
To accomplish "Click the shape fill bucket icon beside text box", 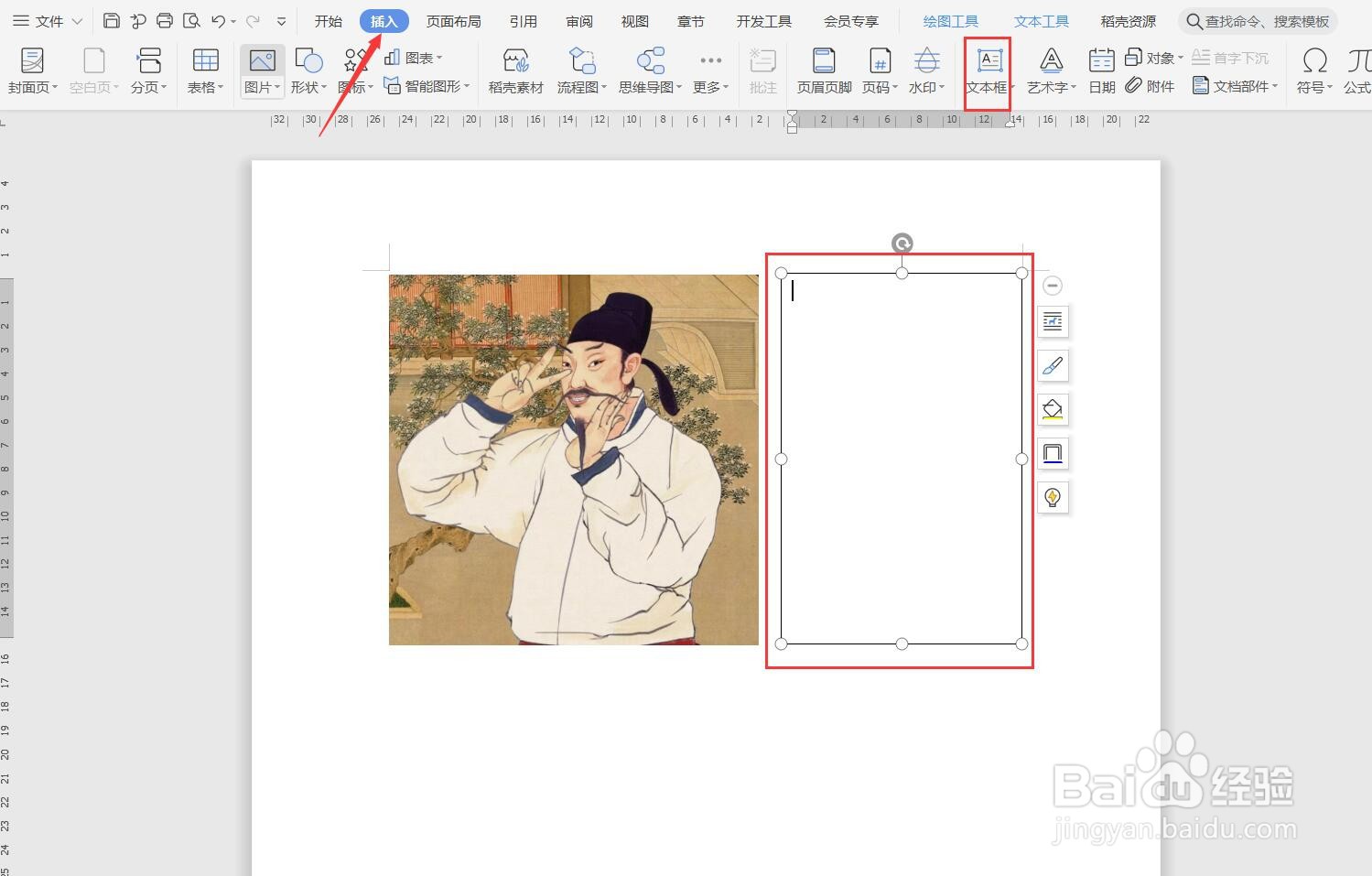I will pos(1053,409).
